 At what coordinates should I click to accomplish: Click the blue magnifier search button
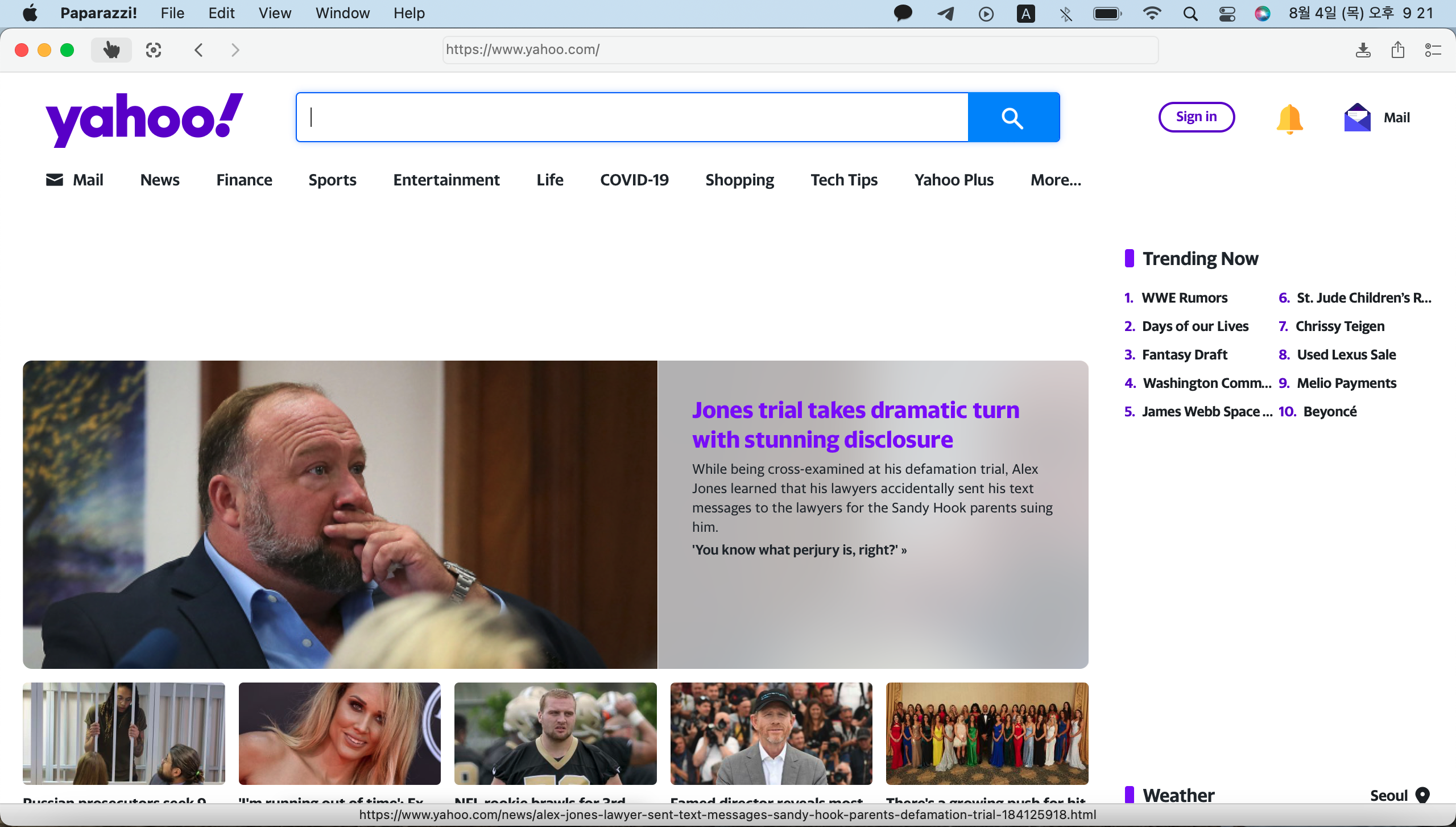pos(1013,118)
